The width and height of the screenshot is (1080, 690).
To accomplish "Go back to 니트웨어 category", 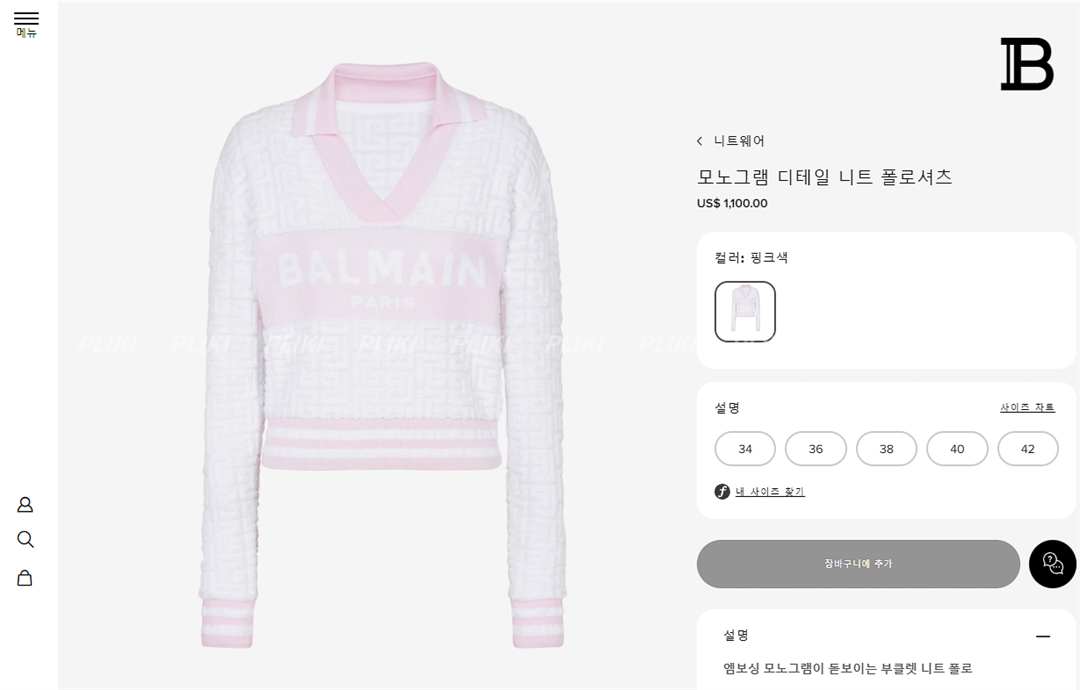I will click(x=739, y=141).
